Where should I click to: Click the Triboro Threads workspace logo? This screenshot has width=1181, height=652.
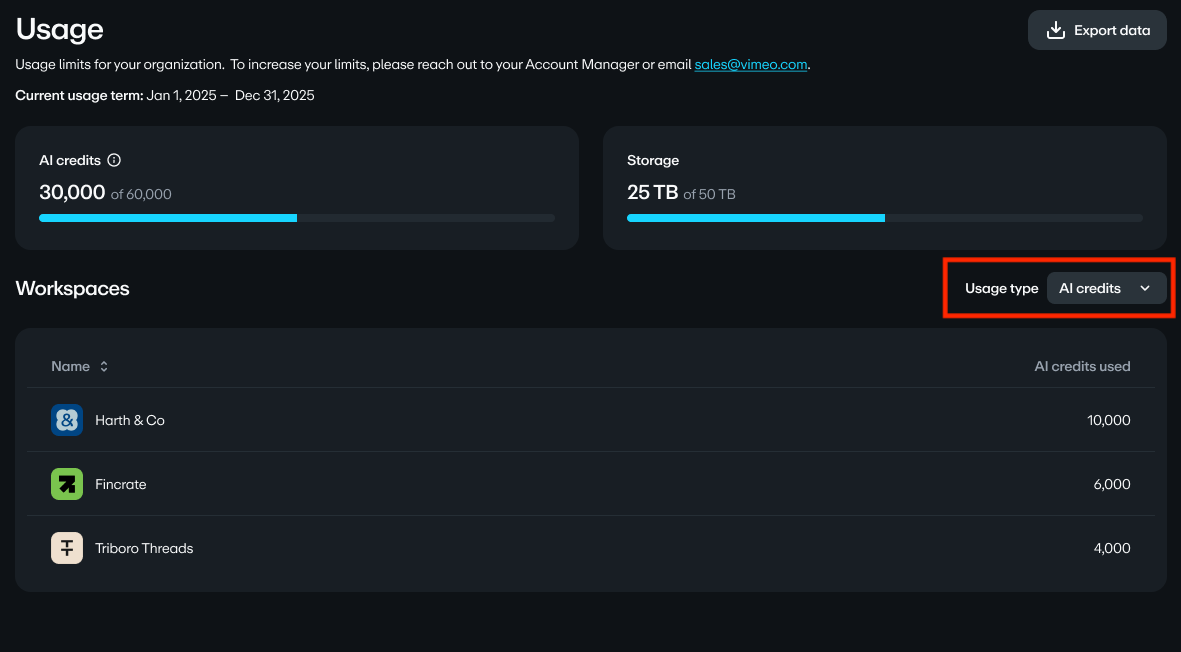click(x=67, y=548)
